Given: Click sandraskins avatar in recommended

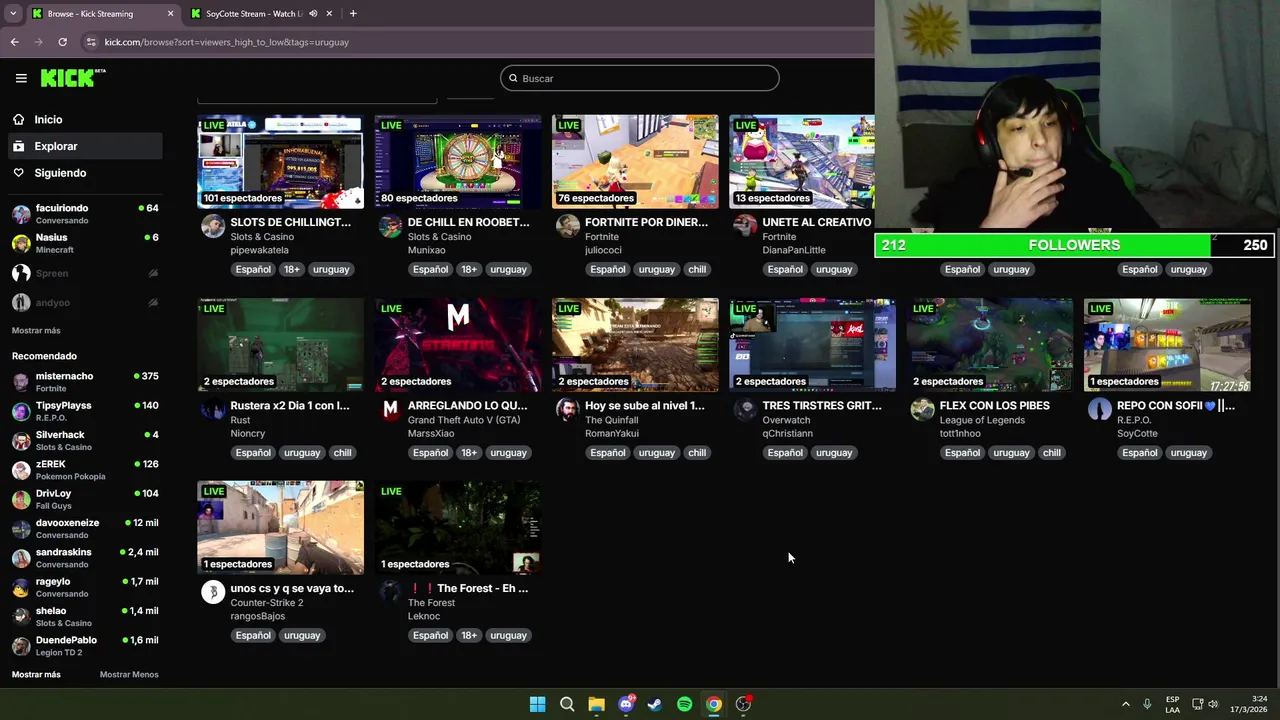Looking at the screenshot, I should pos(21,558).
